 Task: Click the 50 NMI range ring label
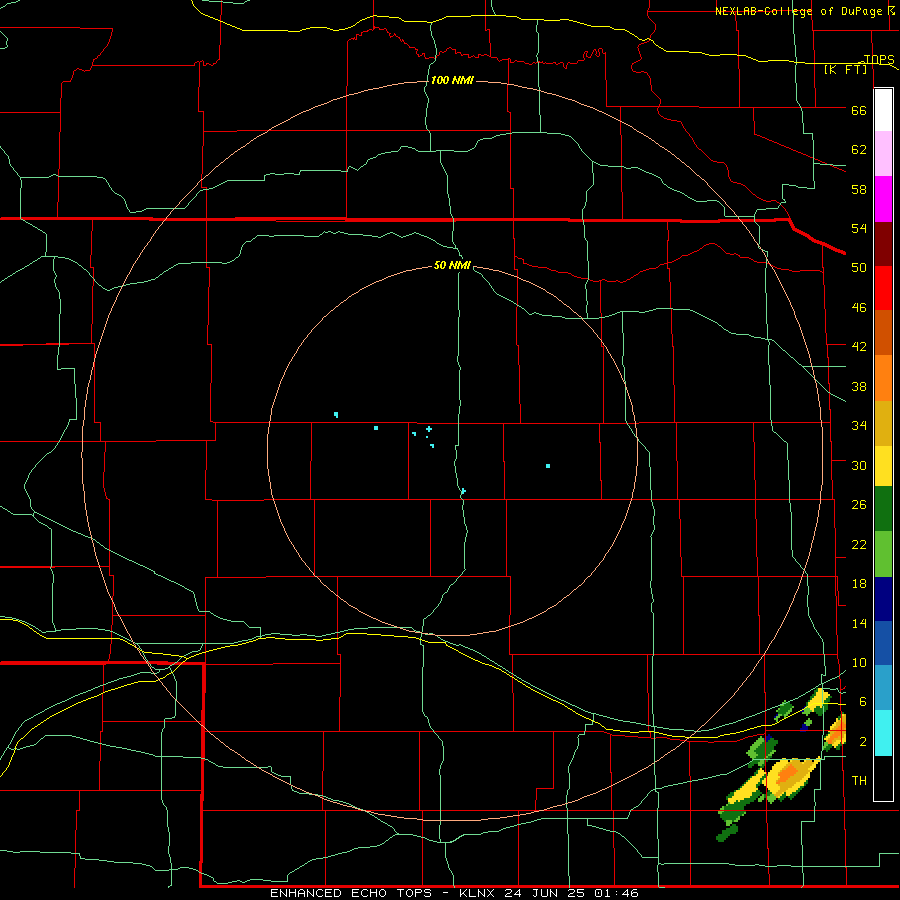click(x=452, y=265)
